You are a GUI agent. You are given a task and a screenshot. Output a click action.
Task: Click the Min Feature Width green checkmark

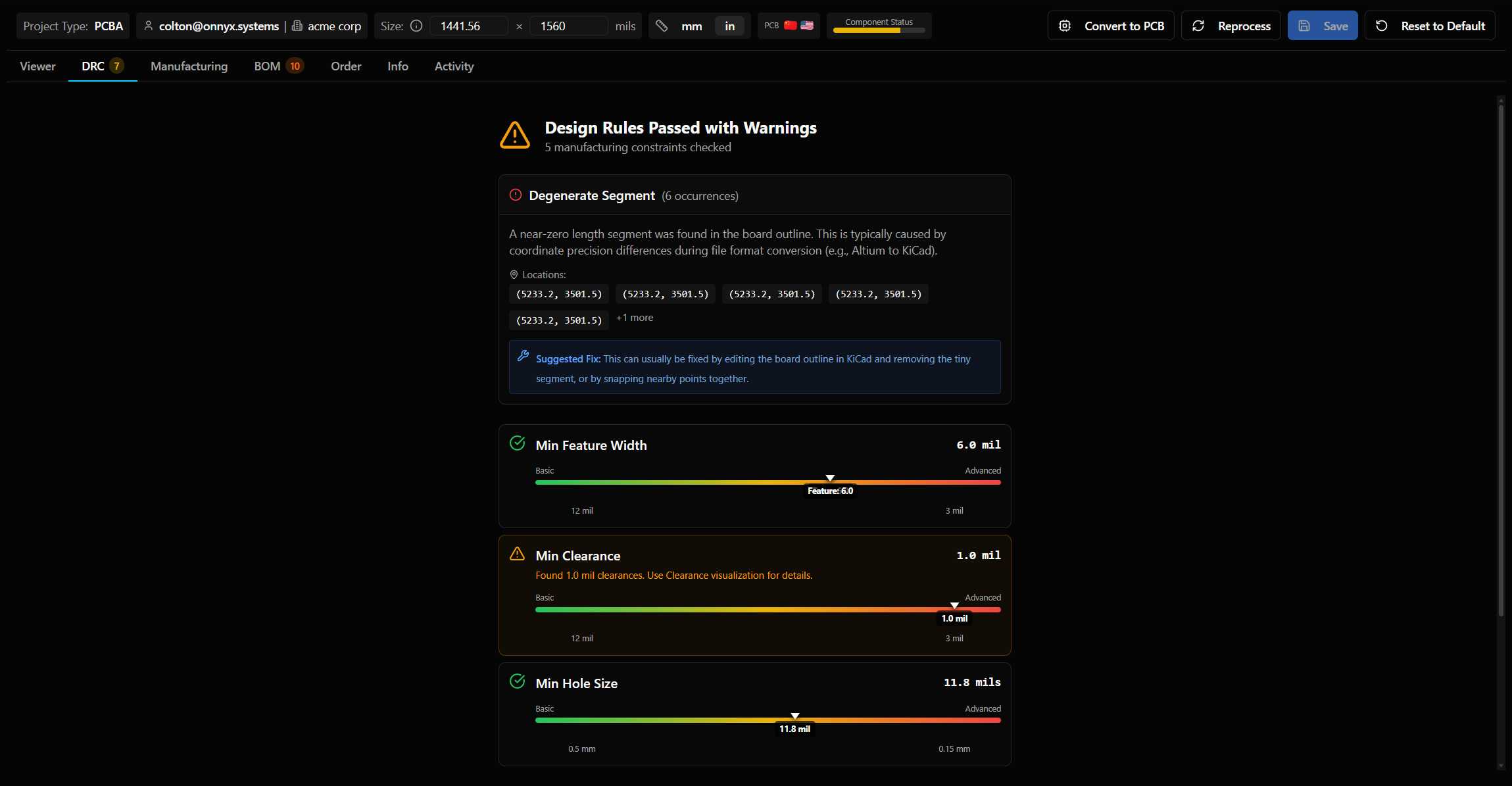point(518,444)
